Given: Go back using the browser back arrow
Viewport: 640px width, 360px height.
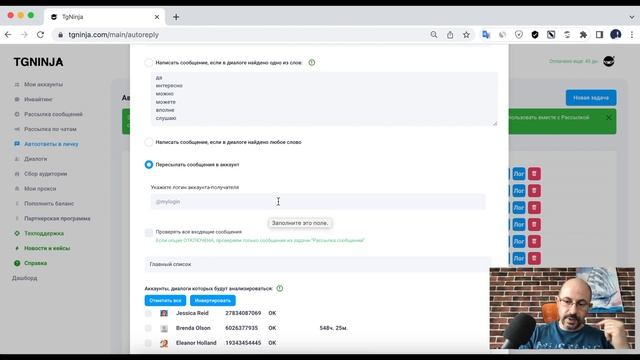Looking at the screenshot, I should 8,35.
